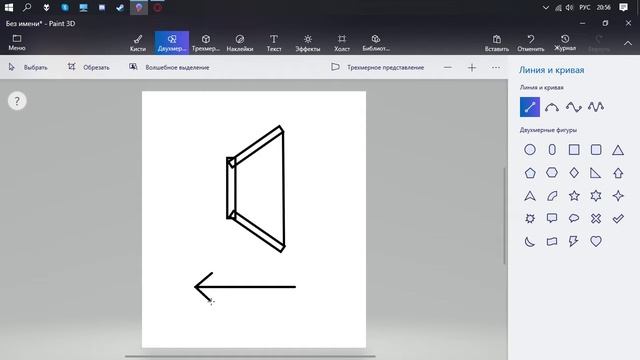The height and width of the screenshot is (360, 640).
Task: Switch the РУС input language
Action: pyautogui.click(x=584, y=7)
